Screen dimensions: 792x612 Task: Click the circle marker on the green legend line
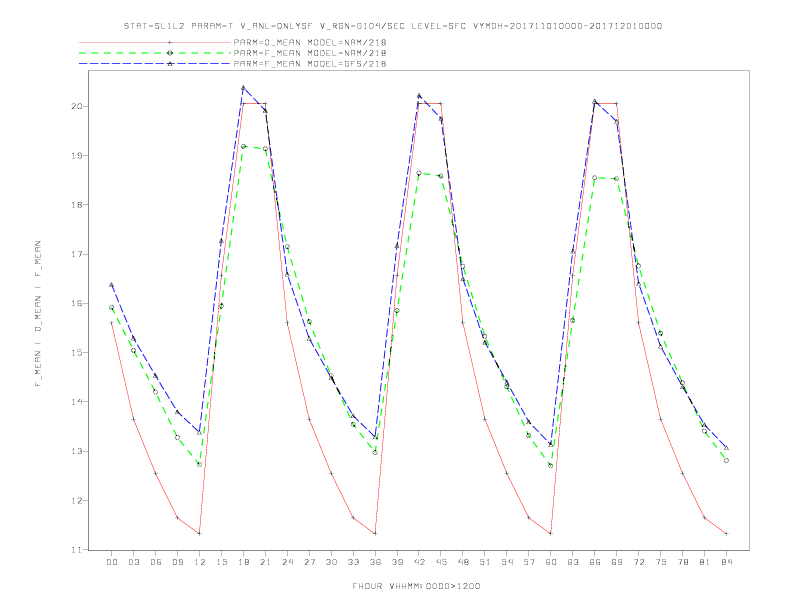pyautogui.click(x=170, y=53)
